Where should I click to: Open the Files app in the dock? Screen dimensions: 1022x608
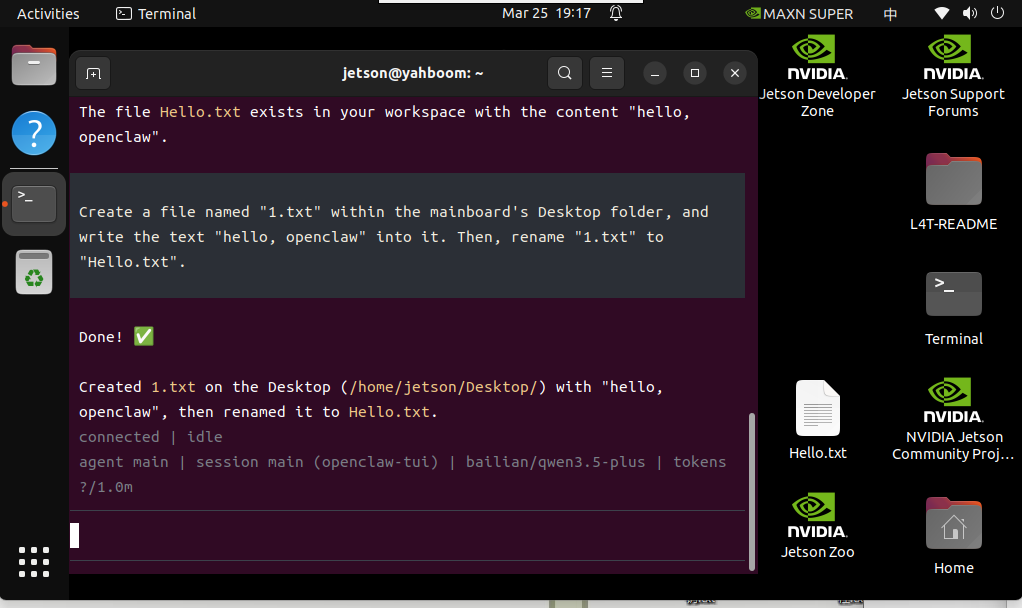(34, 65)
